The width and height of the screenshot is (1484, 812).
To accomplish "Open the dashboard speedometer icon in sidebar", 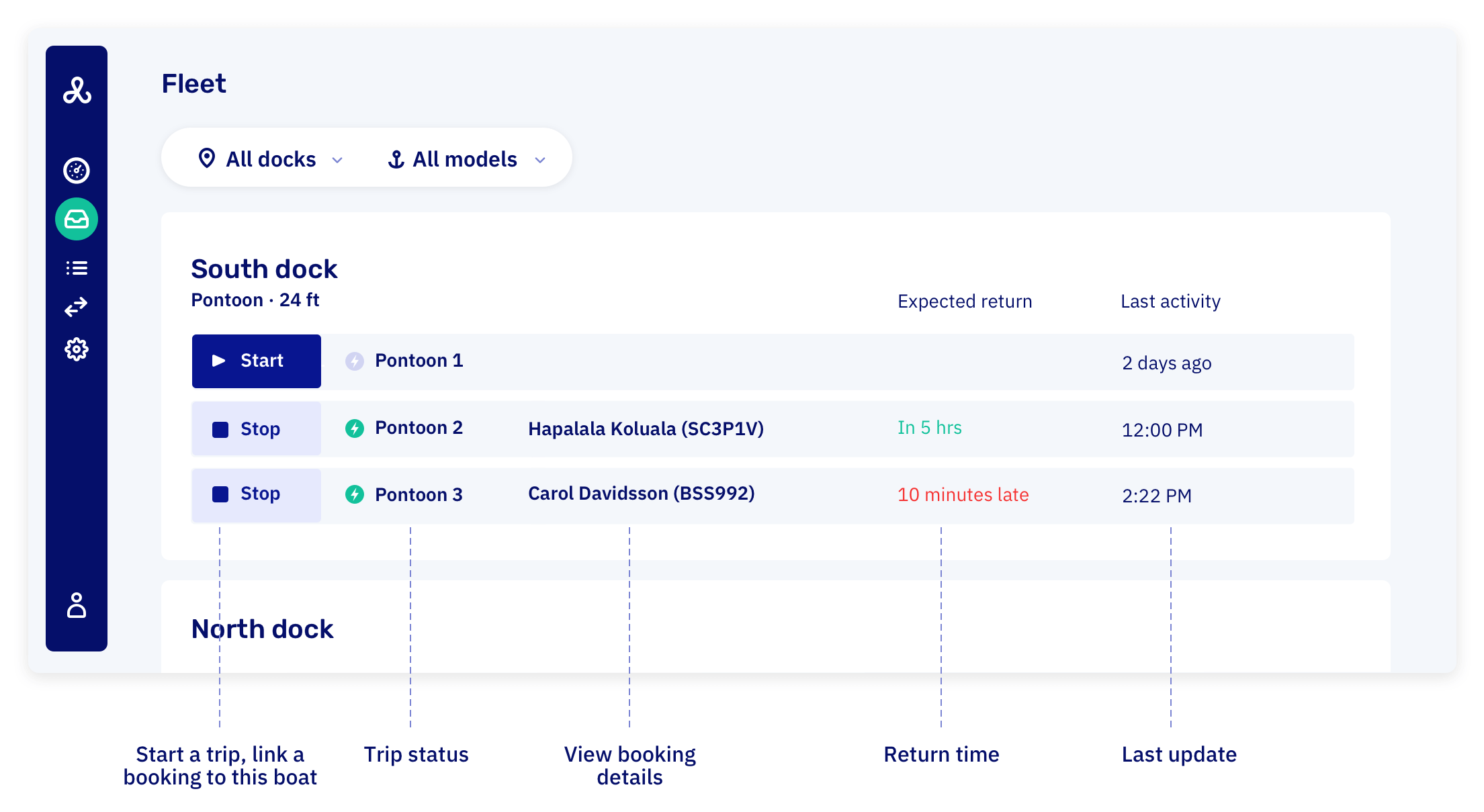I will pyautogui.click(x=77, y=171).
